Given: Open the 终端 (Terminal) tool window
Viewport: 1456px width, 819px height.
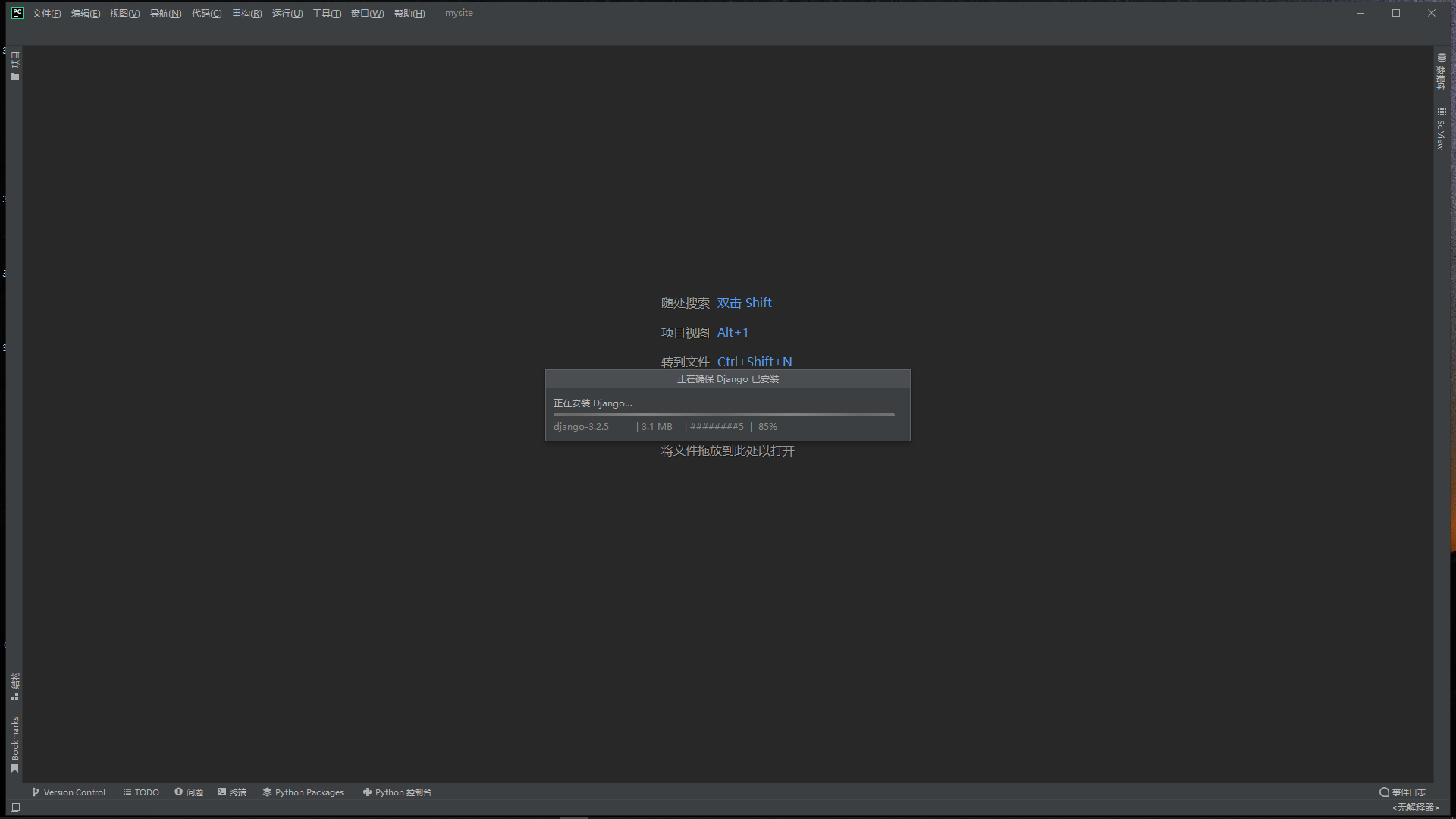Looking at the screenshot, I should (232, 792).
